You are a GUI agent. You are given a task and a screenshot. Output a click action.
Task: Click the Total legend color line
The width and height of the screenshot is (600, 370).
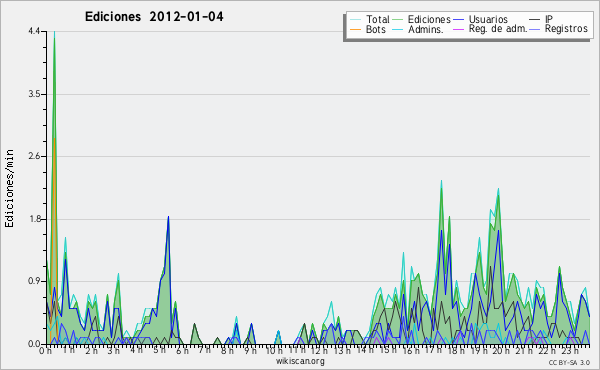[355, 20]
